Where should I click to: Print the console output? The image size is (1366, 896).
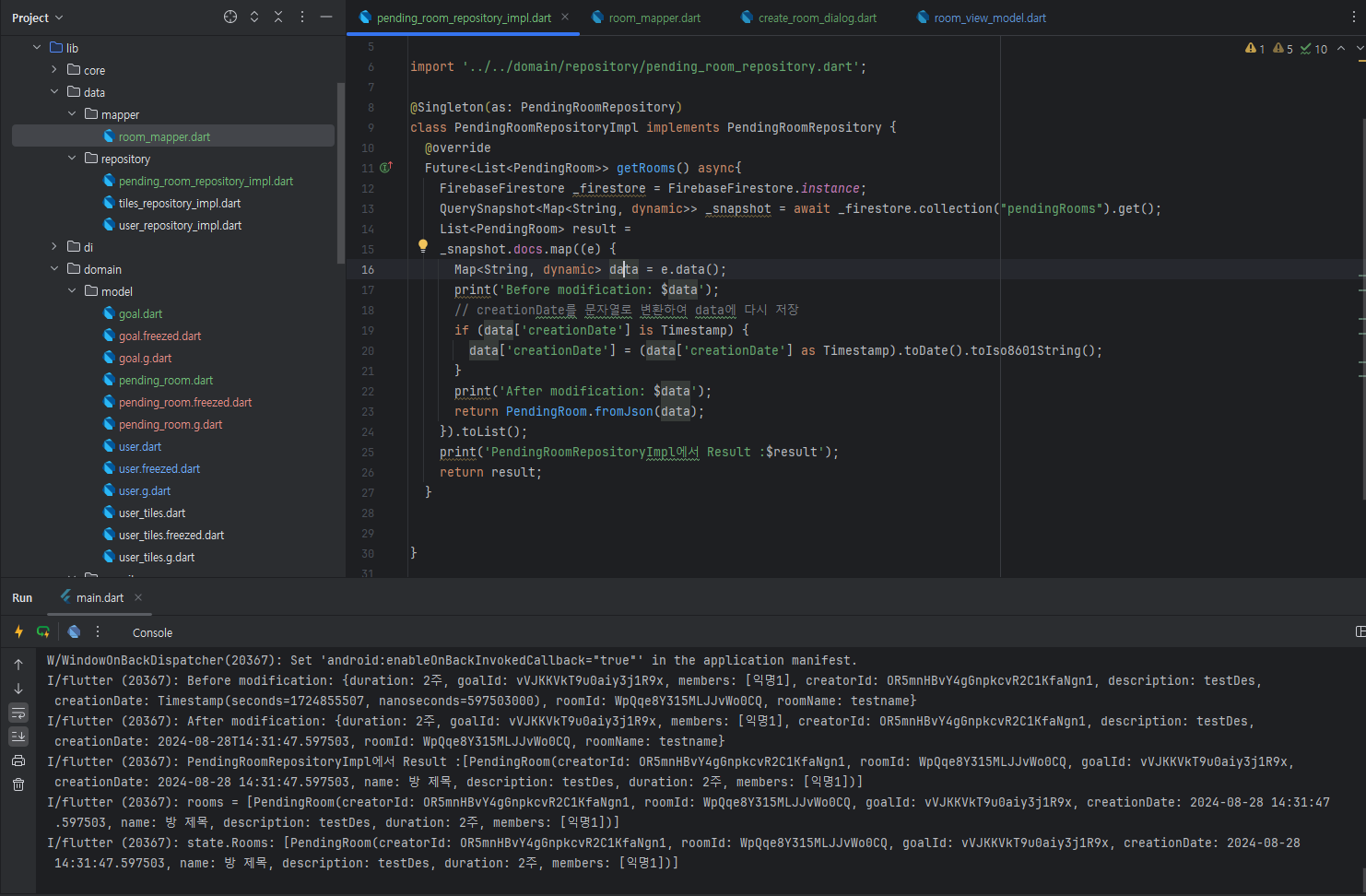[18, 760]
